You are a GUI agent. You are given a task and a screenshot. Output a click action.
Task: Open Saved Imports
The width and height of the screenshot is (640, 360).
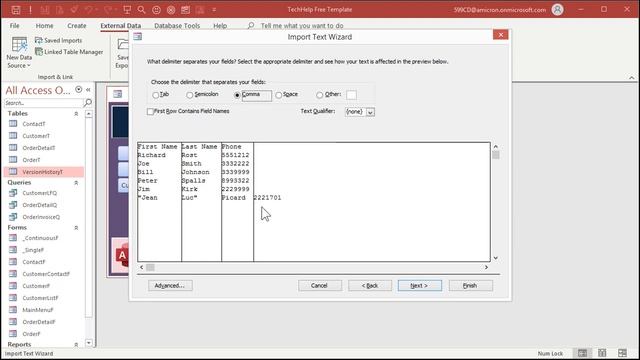58,40
